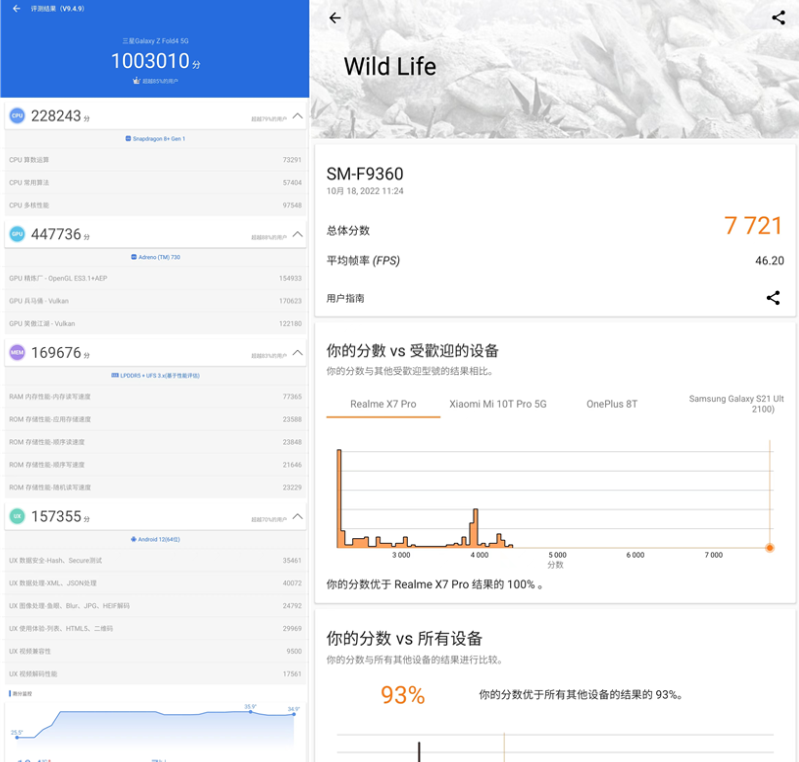Tap the CPU 算数运算 row
The image size is (799, 762).
(x=155, y=160)
